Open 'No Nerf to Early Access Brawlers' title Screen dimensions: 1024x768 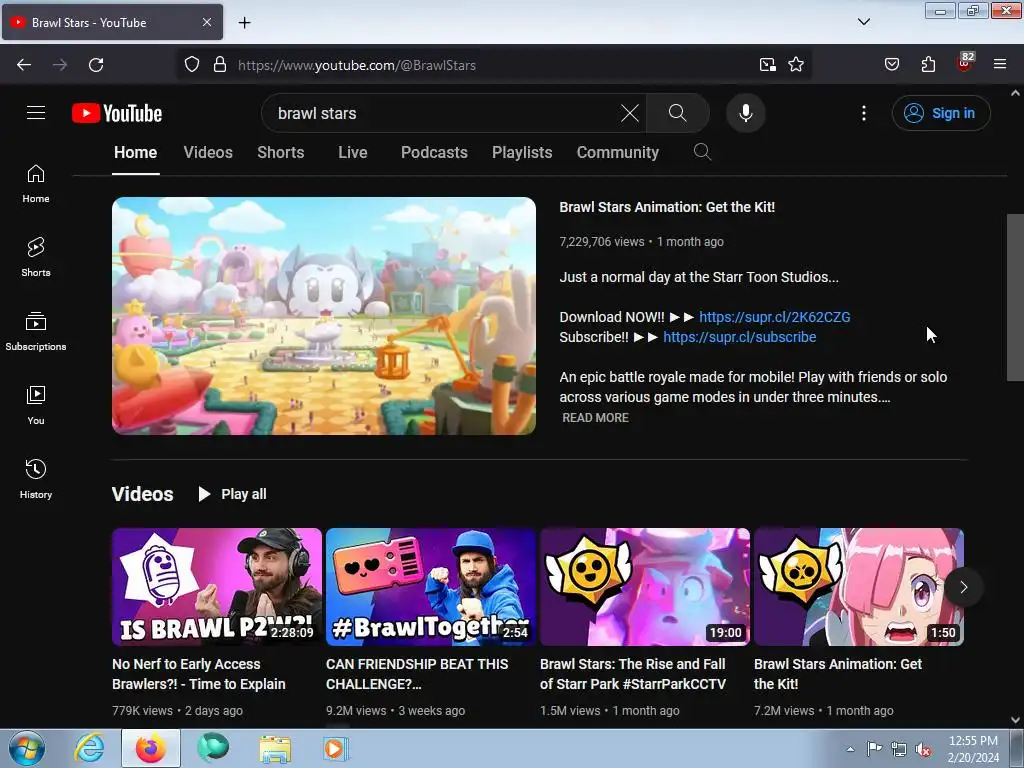199,674
